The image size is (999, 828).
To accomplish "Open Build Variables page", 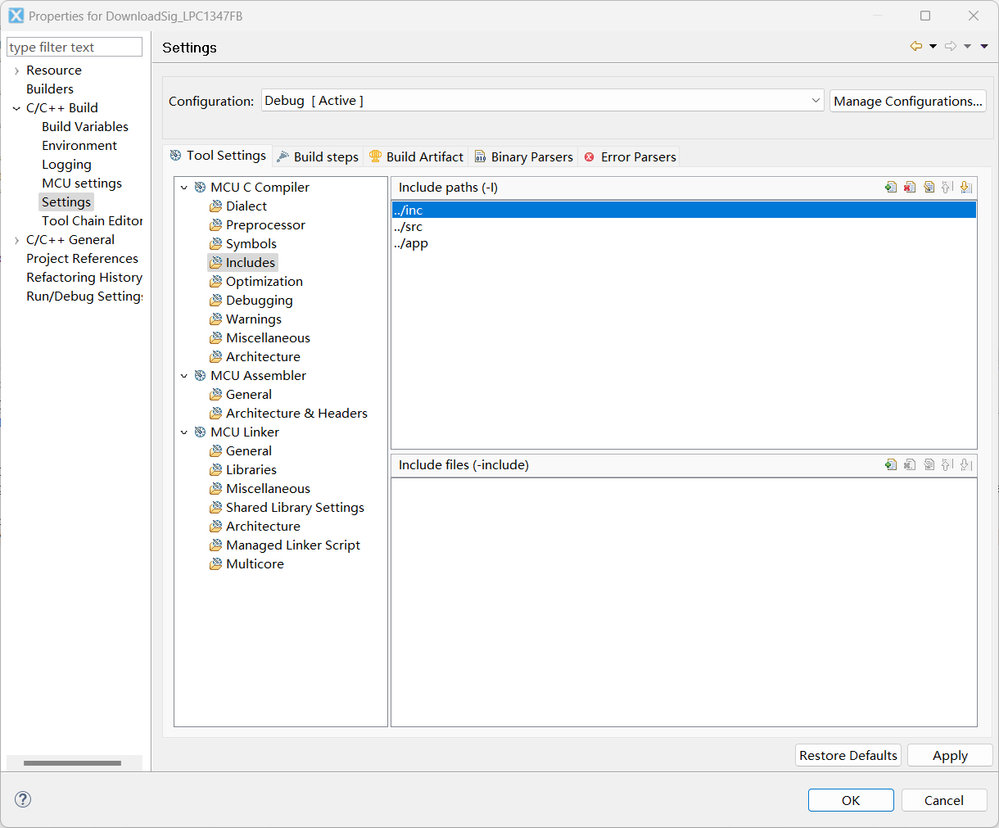I will [85, 127].
